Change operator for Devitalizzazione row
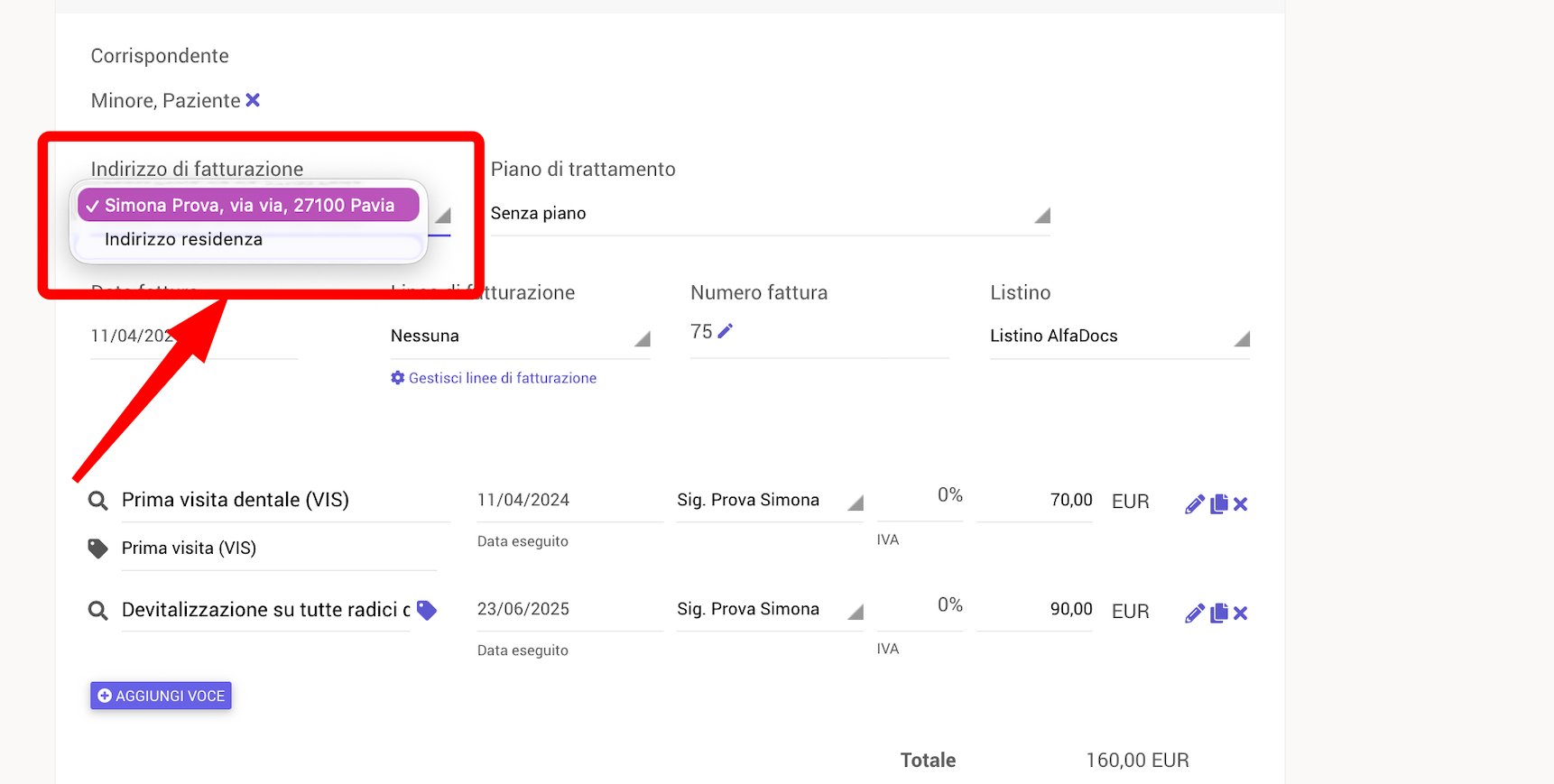The width and height of the screenshot is (1554, 784). tap(770, 610)
